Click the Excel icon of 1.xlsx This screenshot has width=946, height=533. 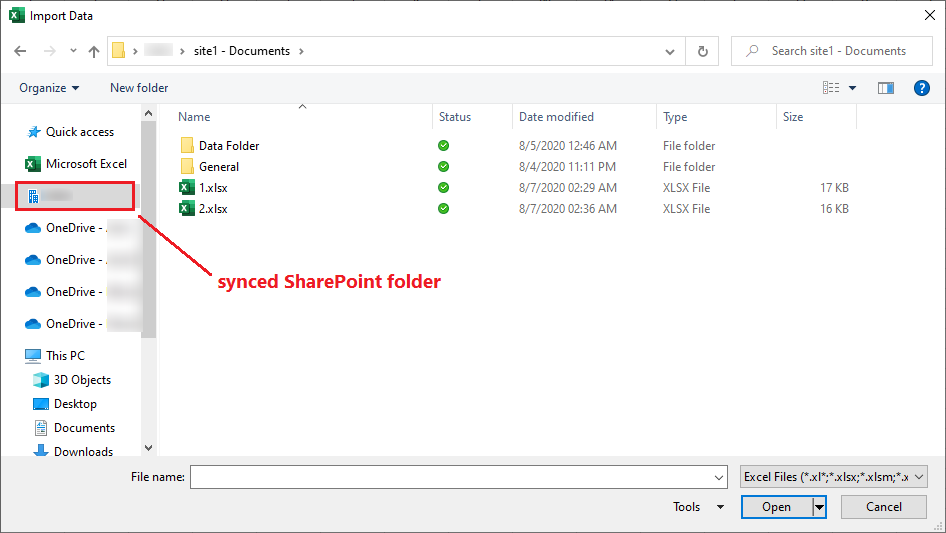tap(187, 188)
